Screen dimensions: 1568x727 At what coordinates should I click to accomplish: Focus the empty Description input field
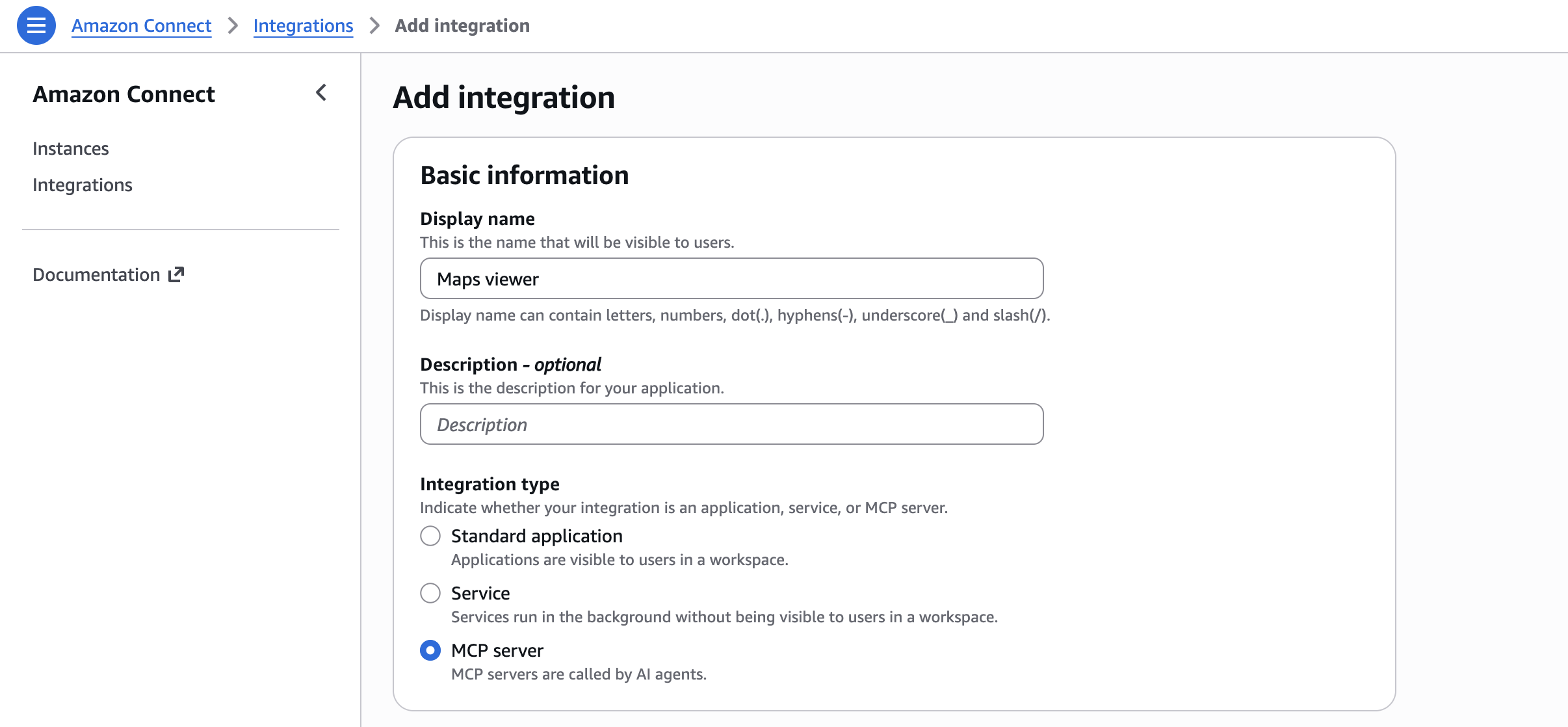(731, 424)
